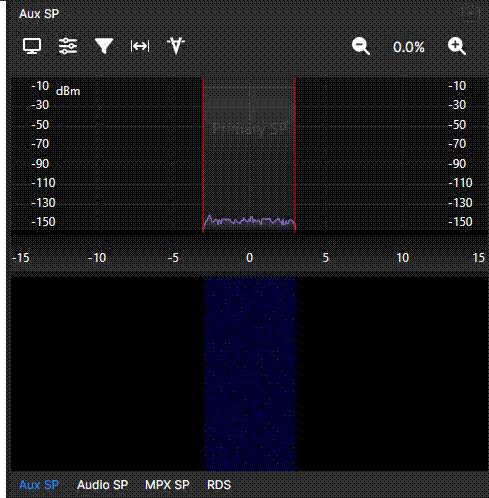This screenshot has height=498, width=489.
Task: Click the left red filter edge line
Action: 203,155
